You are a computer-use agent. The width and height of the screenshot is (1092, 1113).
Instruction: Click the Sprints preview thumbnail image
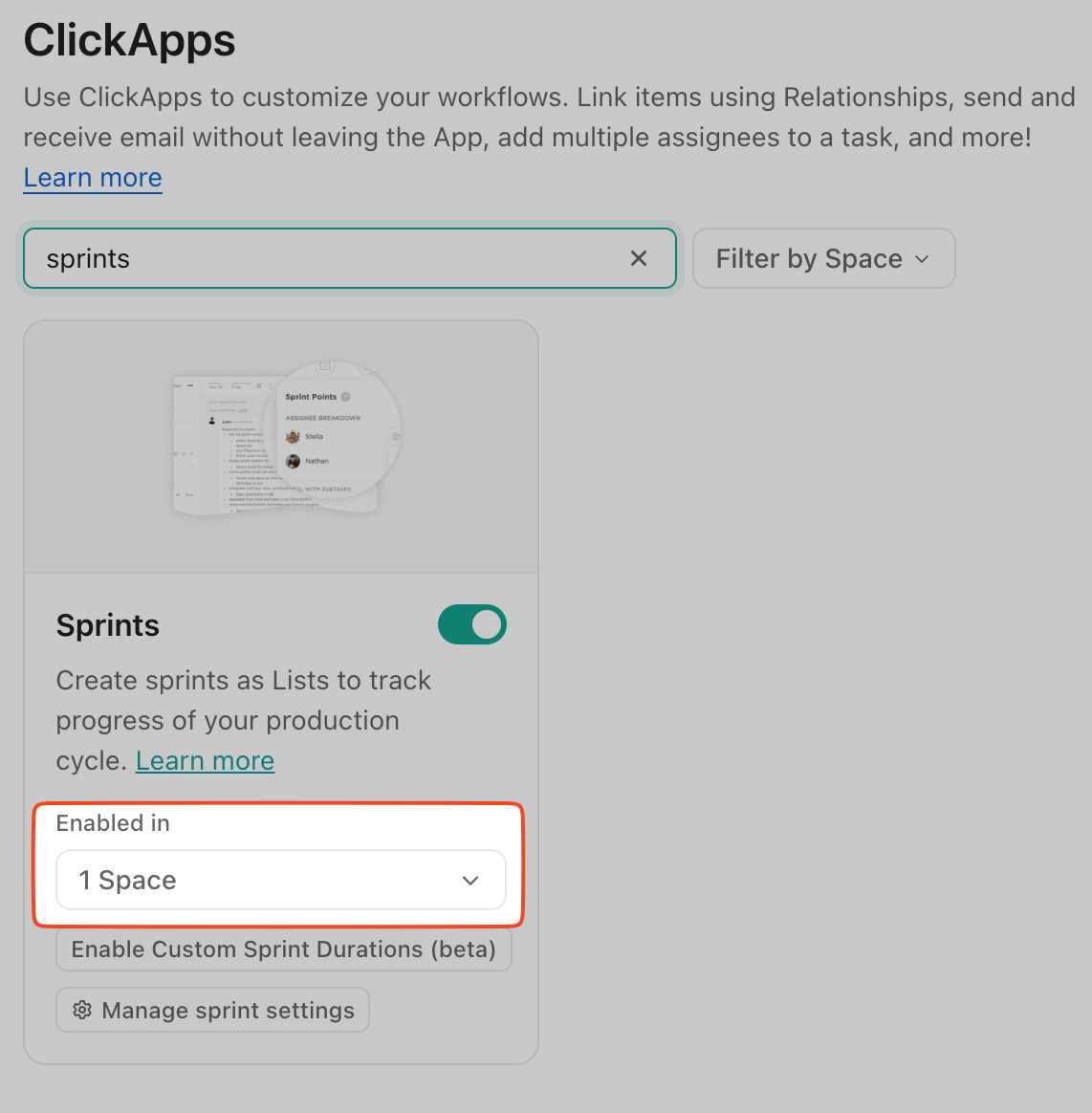click(281, 445)
